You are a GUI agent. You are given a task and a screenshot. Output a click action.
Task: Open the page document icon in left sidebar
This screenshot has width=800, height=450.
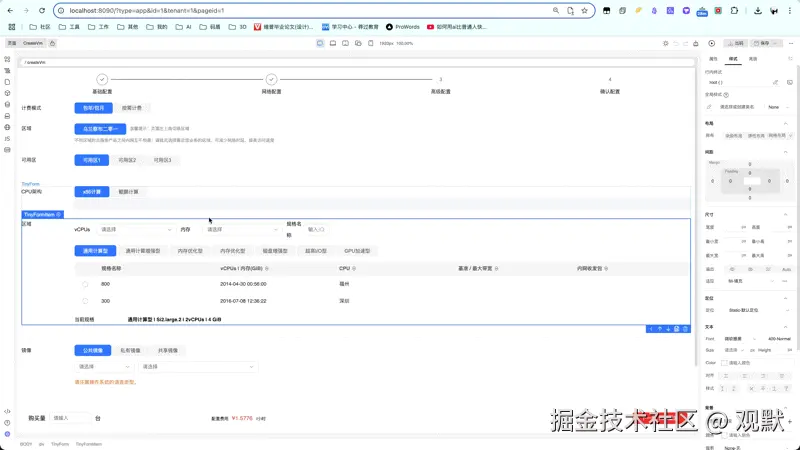[7, 82]
